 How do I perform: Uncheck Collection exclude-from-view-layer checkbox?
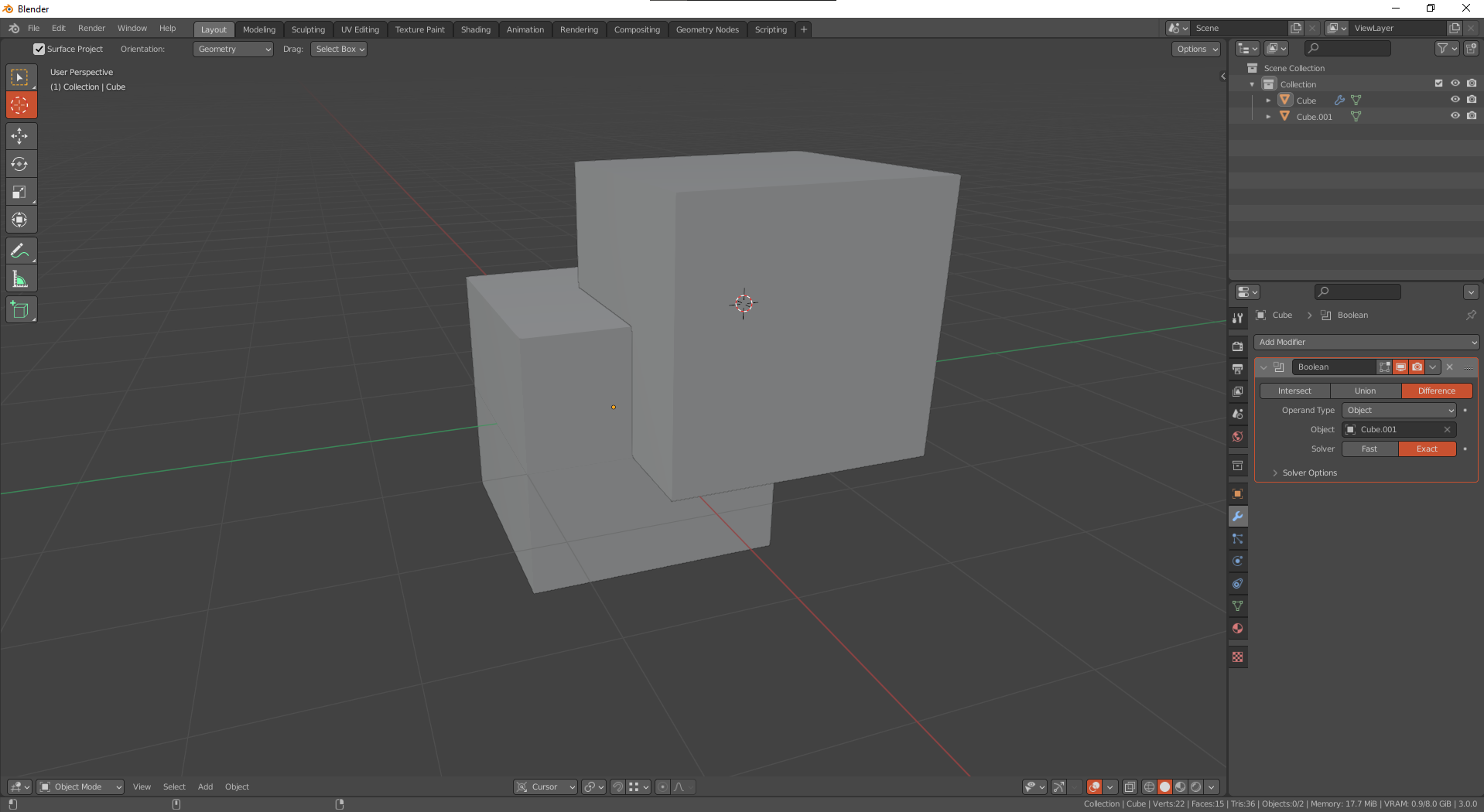click(1439, 84)
